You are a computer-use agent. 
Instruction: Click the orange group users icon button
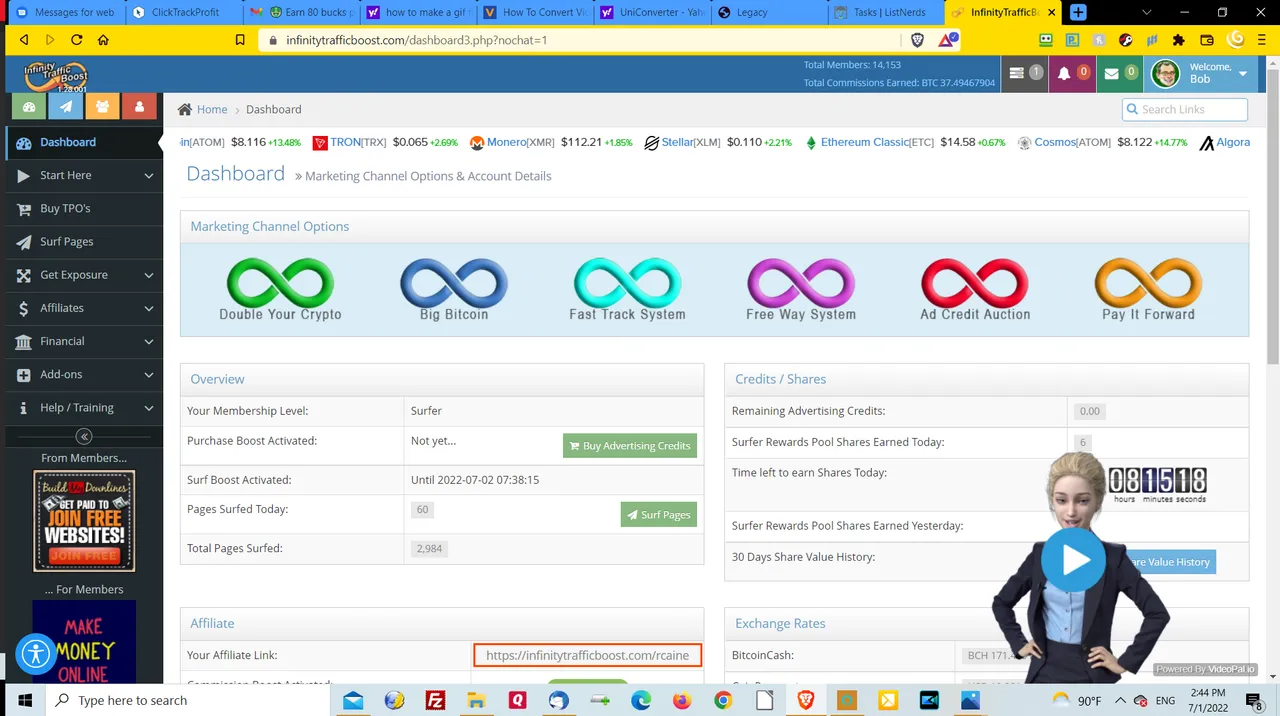(x=102, y=106)
